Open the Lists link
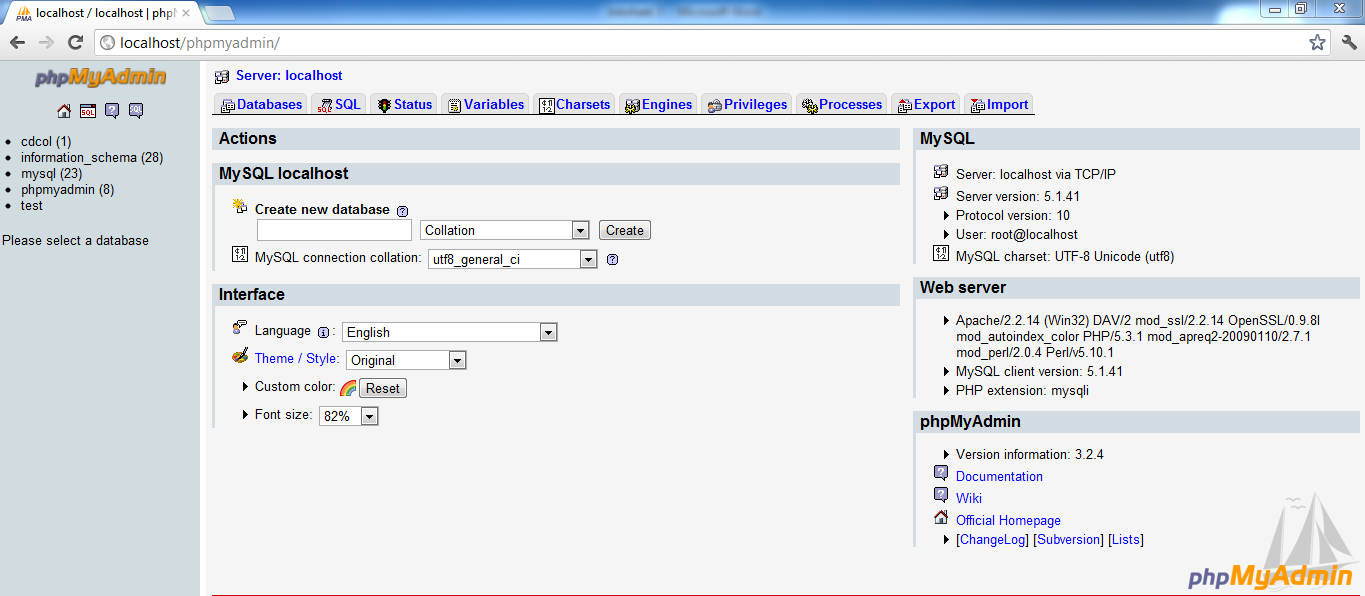The image size is (1365, 596). [1126, 539]
